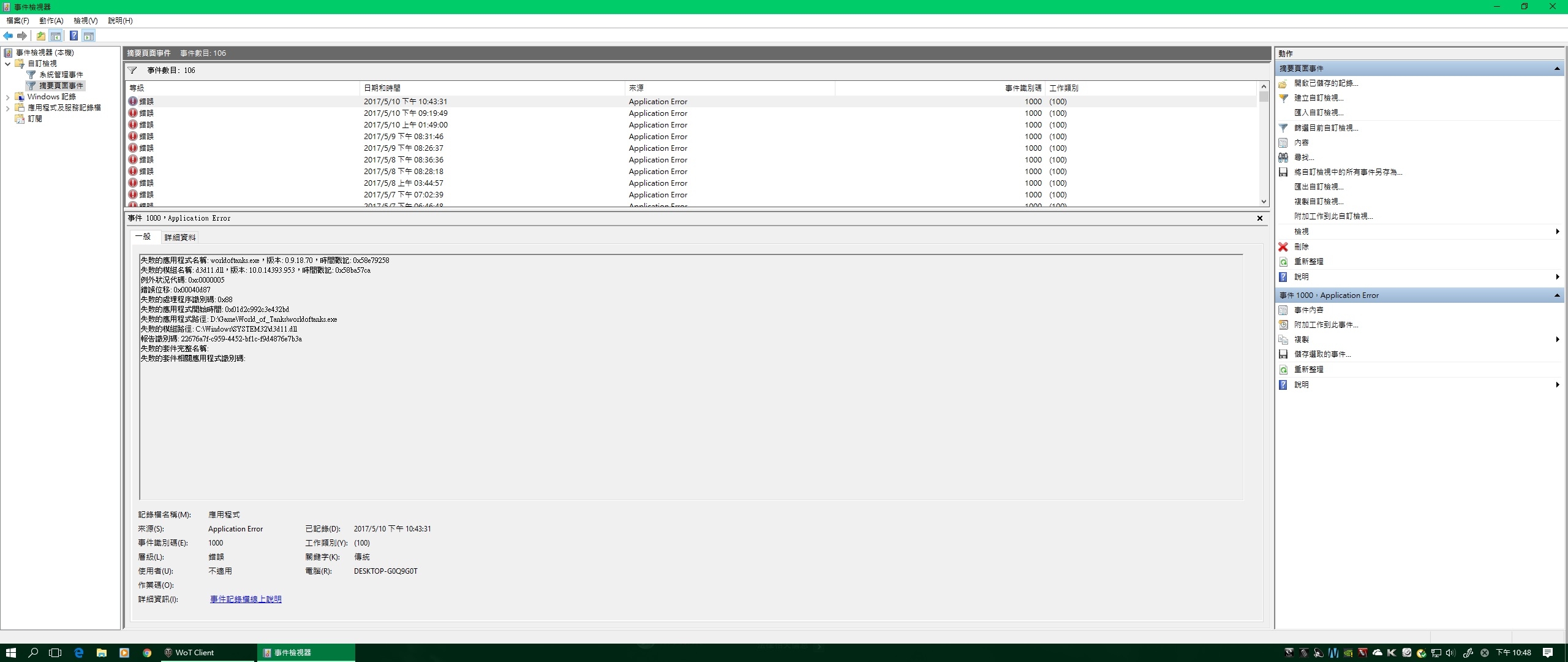Screen dimensions: 1568x662
Task: Click the 開啟已儲存的記錄 folder icon
Action: pyautogui.click(x=1283, y=83)
